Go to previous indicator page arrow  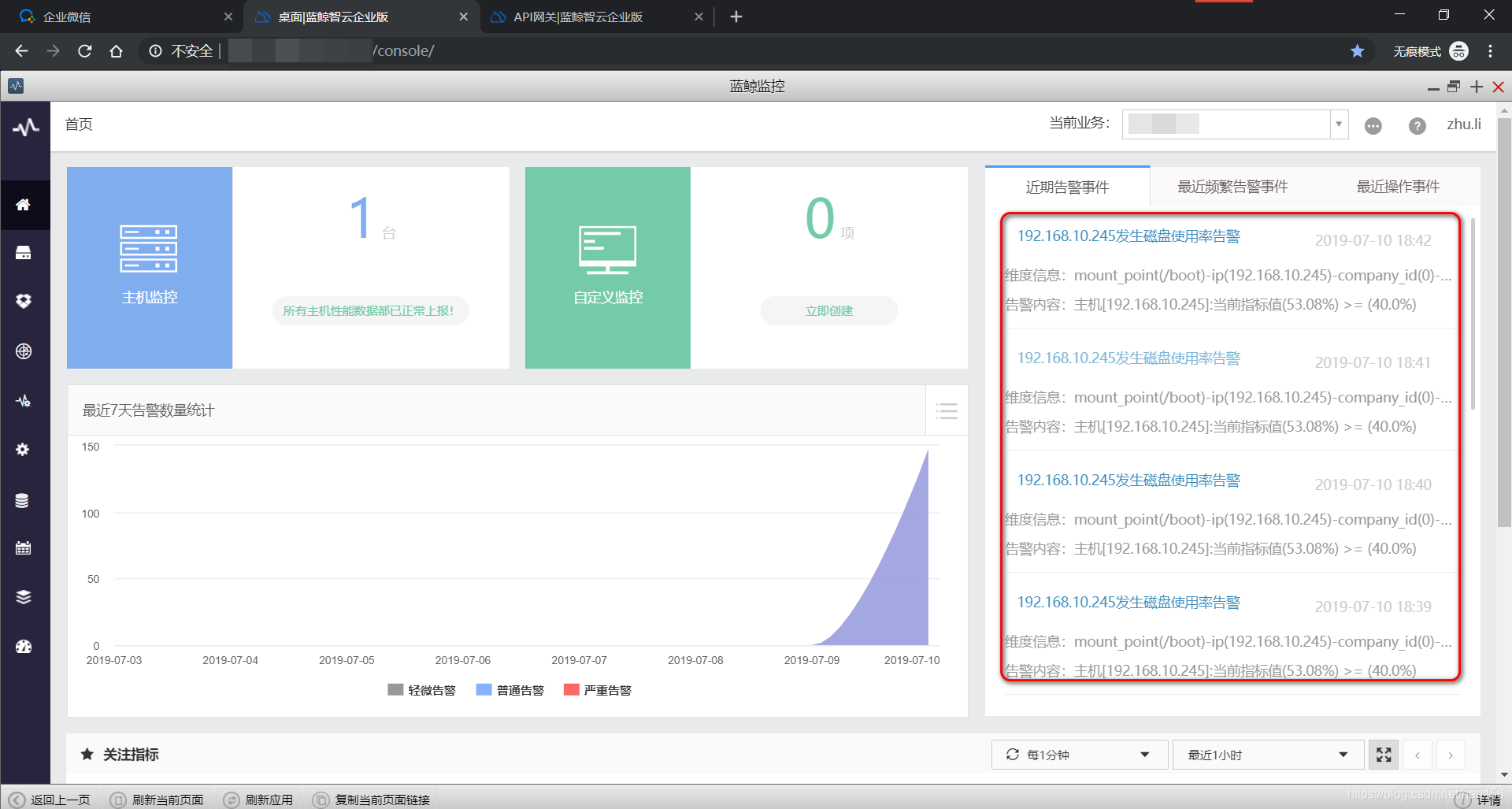[1417, 755]
